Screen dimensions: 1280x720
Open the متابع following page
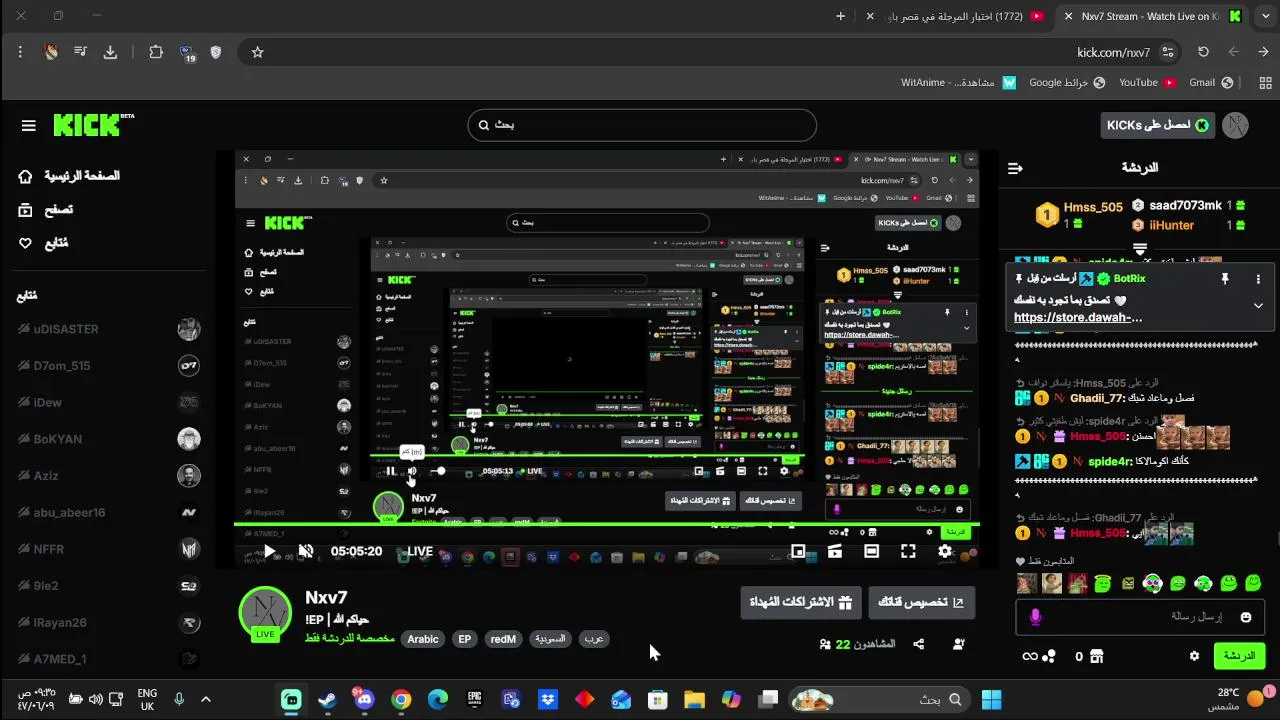[x=43, y=243]
